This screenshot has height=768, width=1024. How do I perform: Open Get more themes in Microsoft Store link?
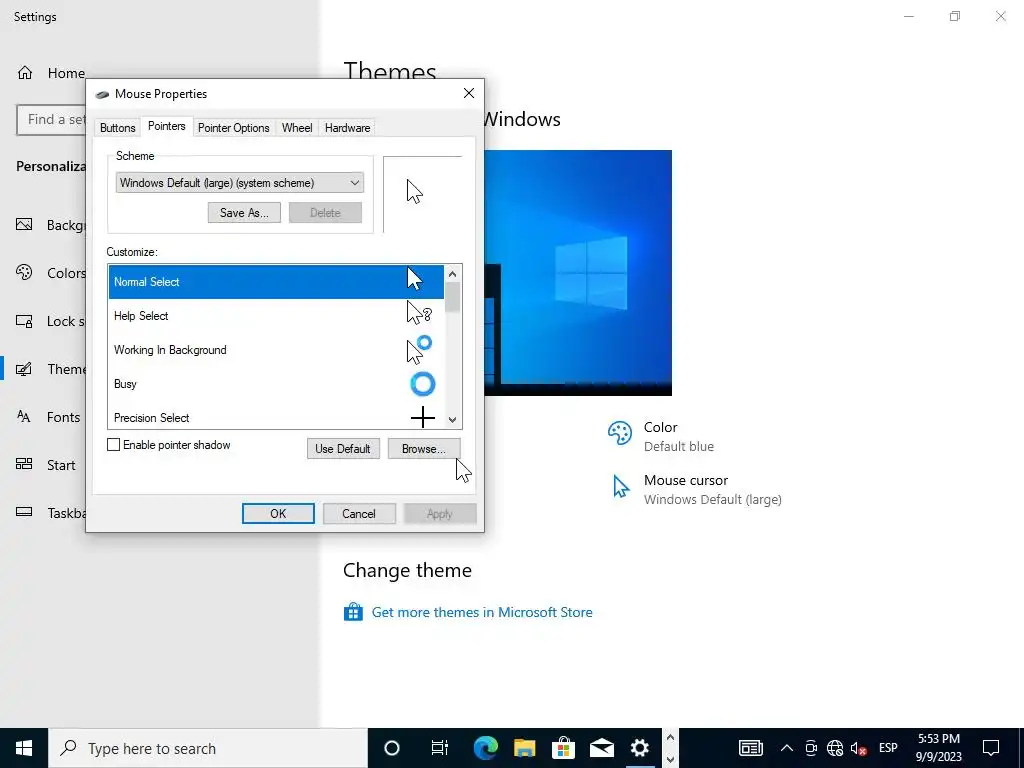[482, 613]
